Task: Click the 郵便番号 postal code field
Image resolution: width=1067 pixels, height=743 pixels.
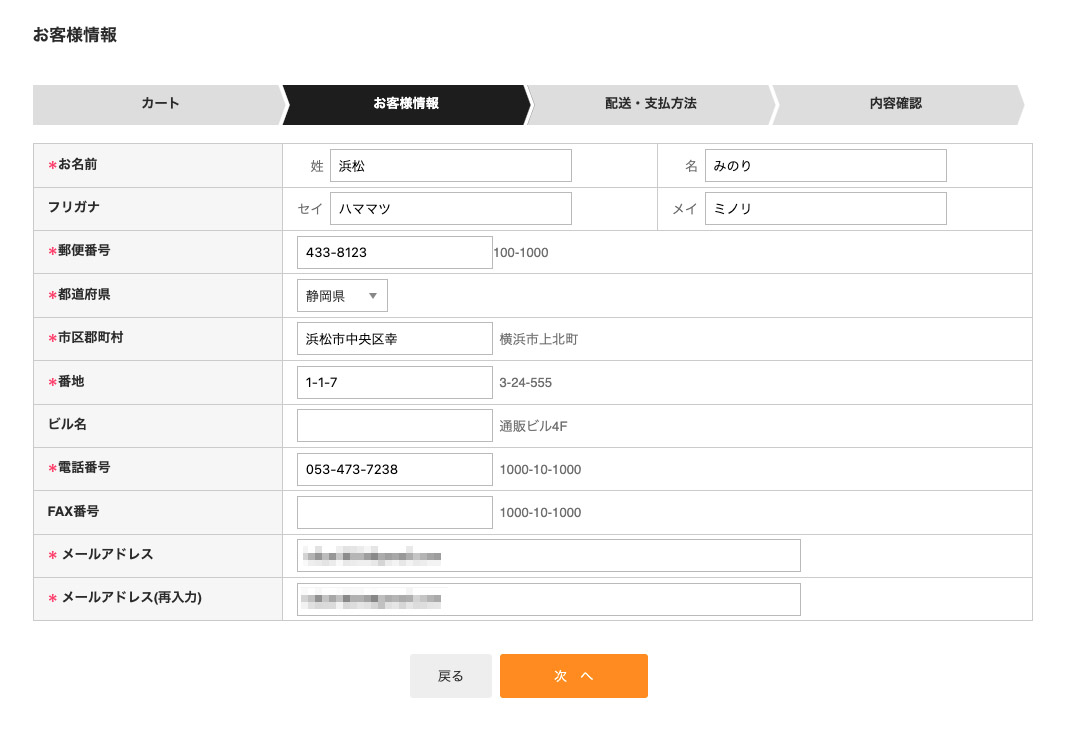Action: (394, 253)
